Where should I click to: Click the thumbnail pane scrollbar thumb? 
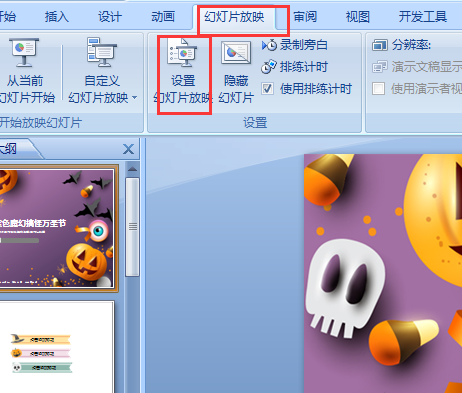[x=132, y=227]
